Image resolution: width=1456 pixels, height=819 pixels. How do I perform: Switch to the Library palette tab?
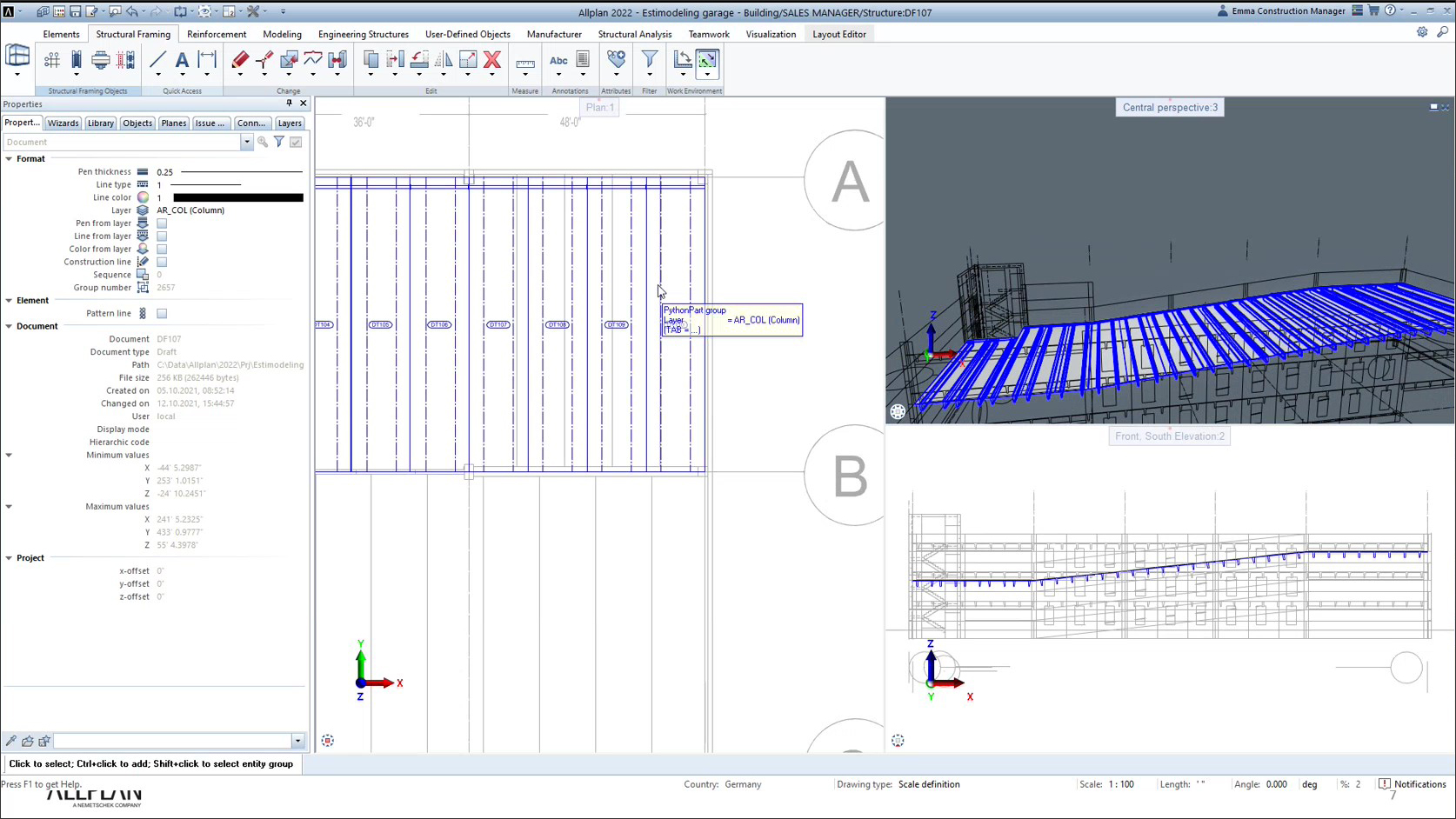click(x=101, y=123)
